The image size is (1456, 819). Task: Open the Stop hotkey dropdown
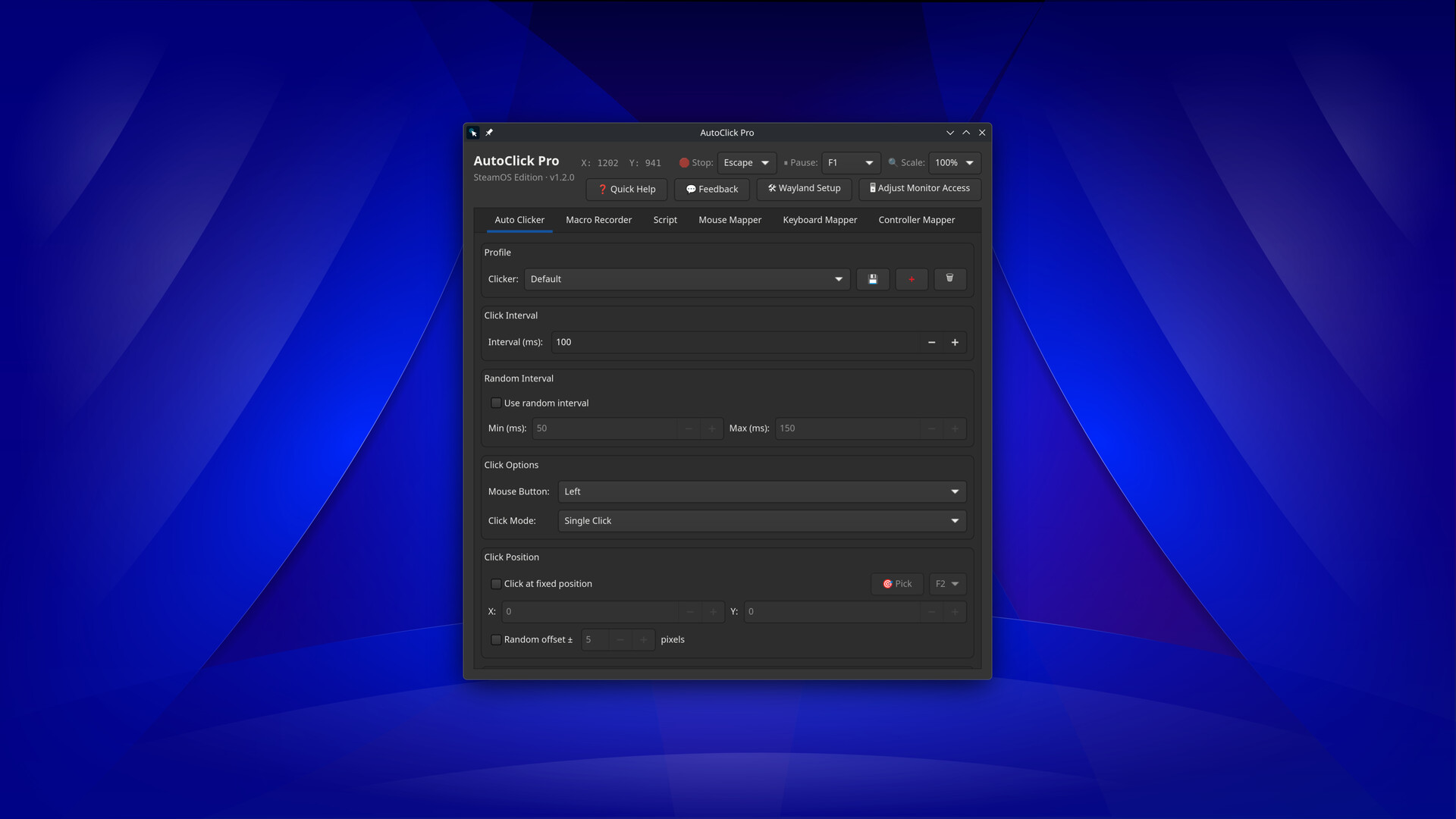(x=746, y=163)
